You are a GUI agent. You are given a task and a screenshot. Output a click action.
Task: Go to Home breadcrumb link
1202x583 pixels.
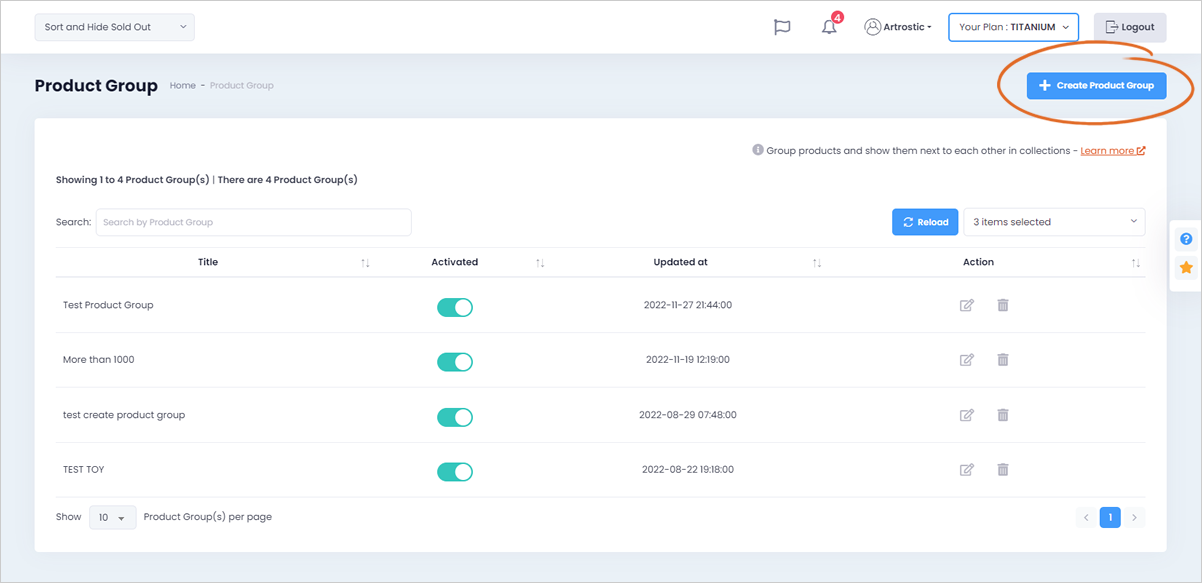pyautogui.click(x=182, y=86)
